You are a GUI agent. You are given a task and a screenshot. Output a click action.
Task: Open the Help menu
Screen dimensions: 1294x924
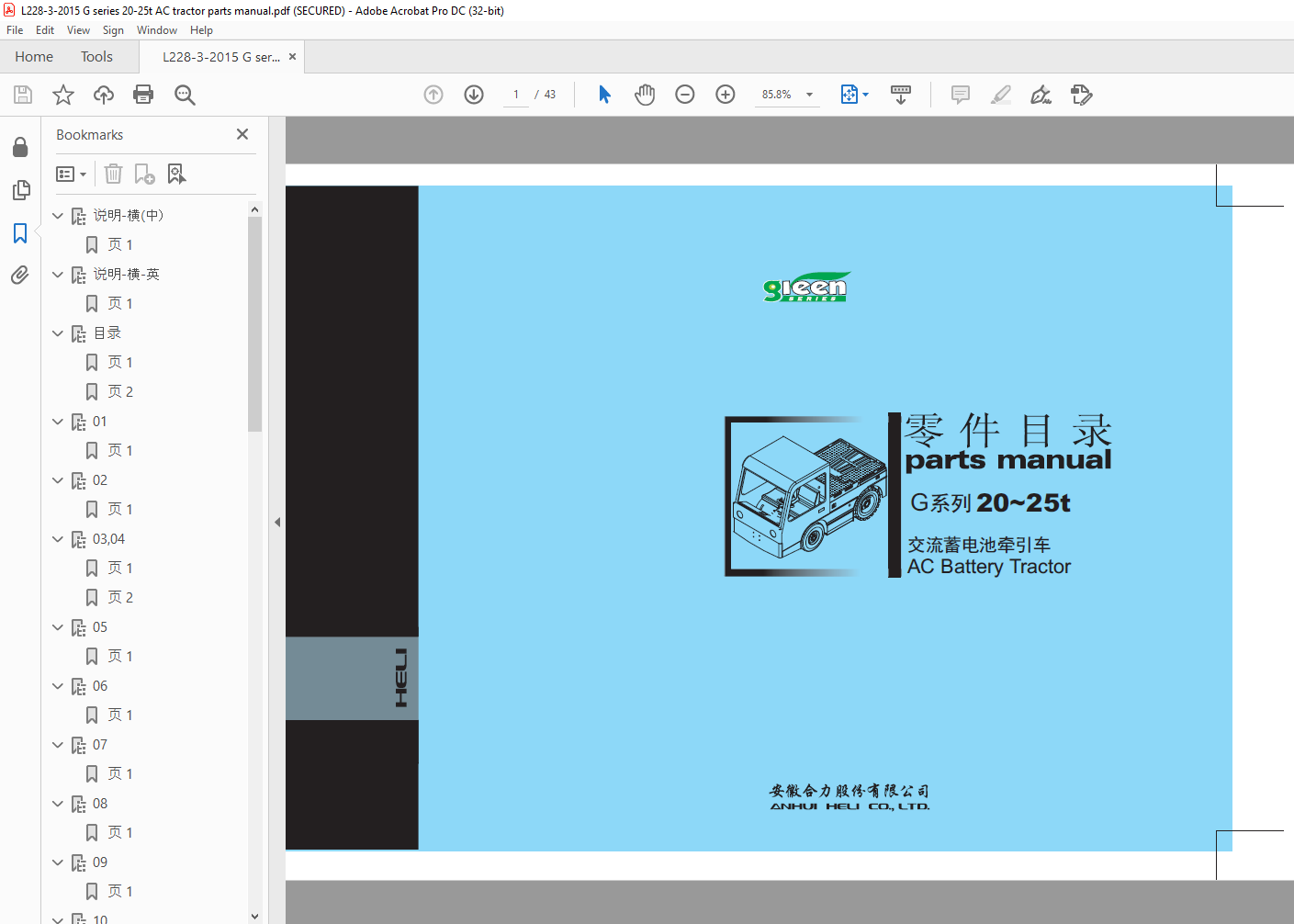201,30
